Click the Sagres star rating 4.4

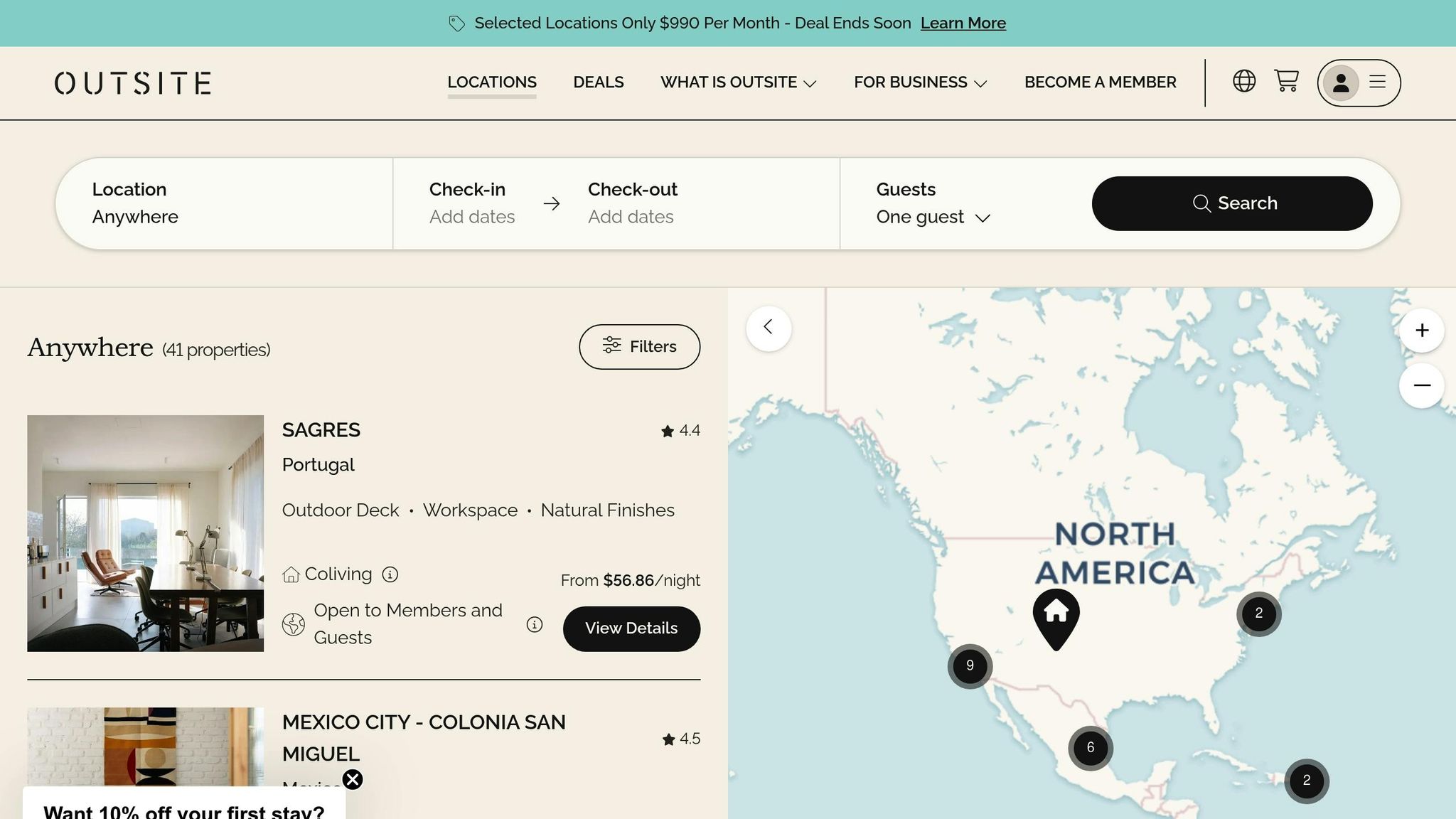680,431
